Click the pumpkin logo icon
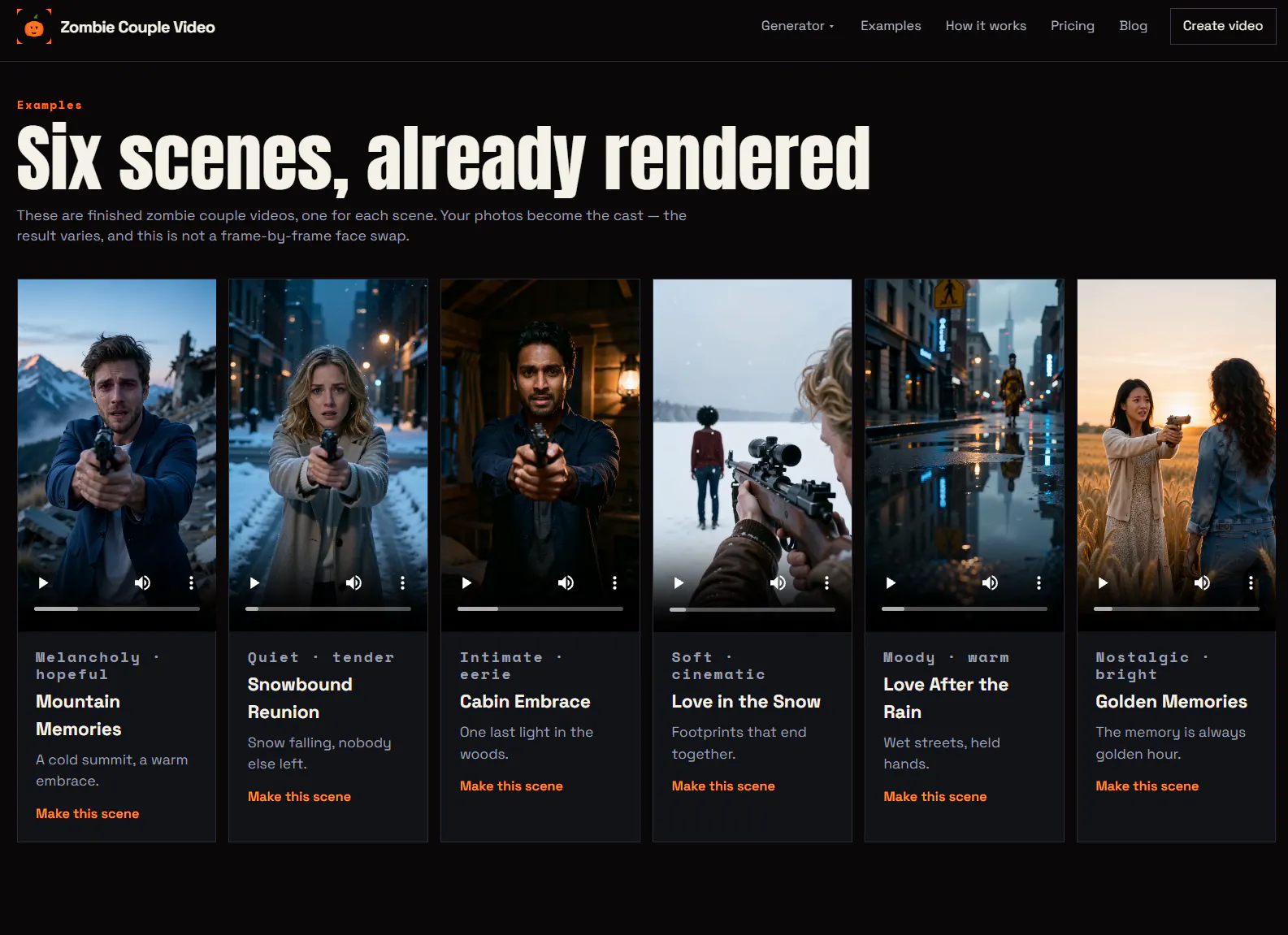 pyautogui.click(x=34, y=27)
